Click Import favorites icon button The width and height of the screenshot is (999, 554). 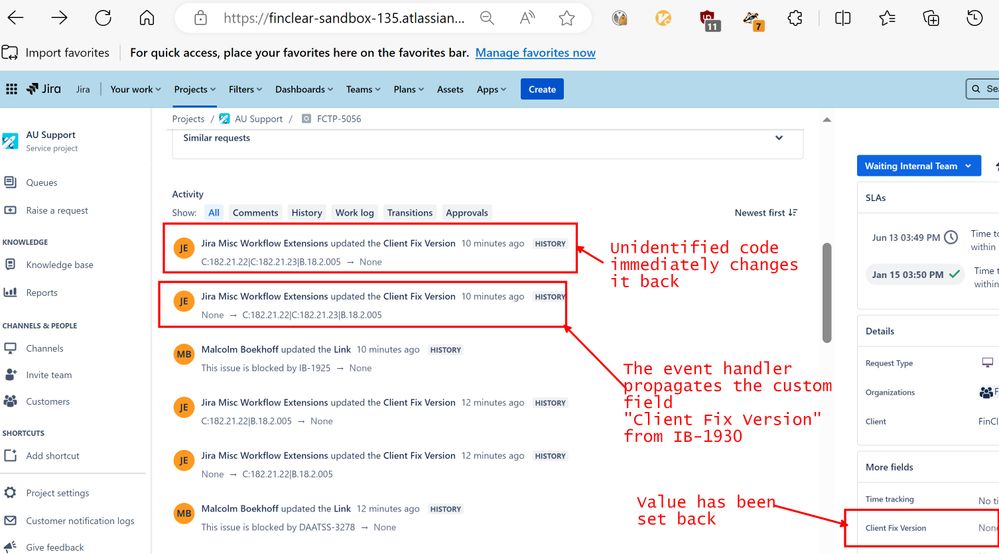pyautogui.click(x=55, y=53)
